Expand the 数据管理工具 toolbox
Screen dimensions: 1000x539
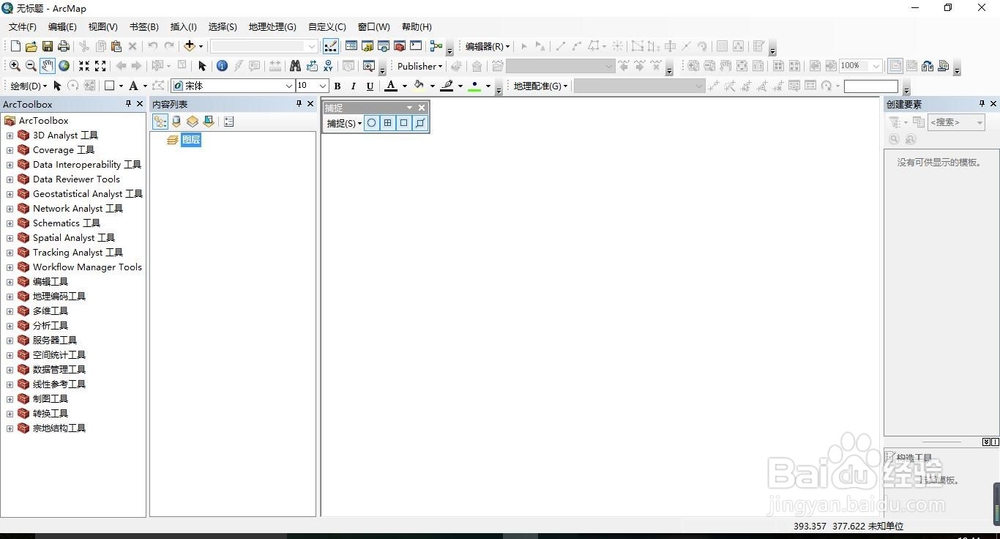point(10,370)
